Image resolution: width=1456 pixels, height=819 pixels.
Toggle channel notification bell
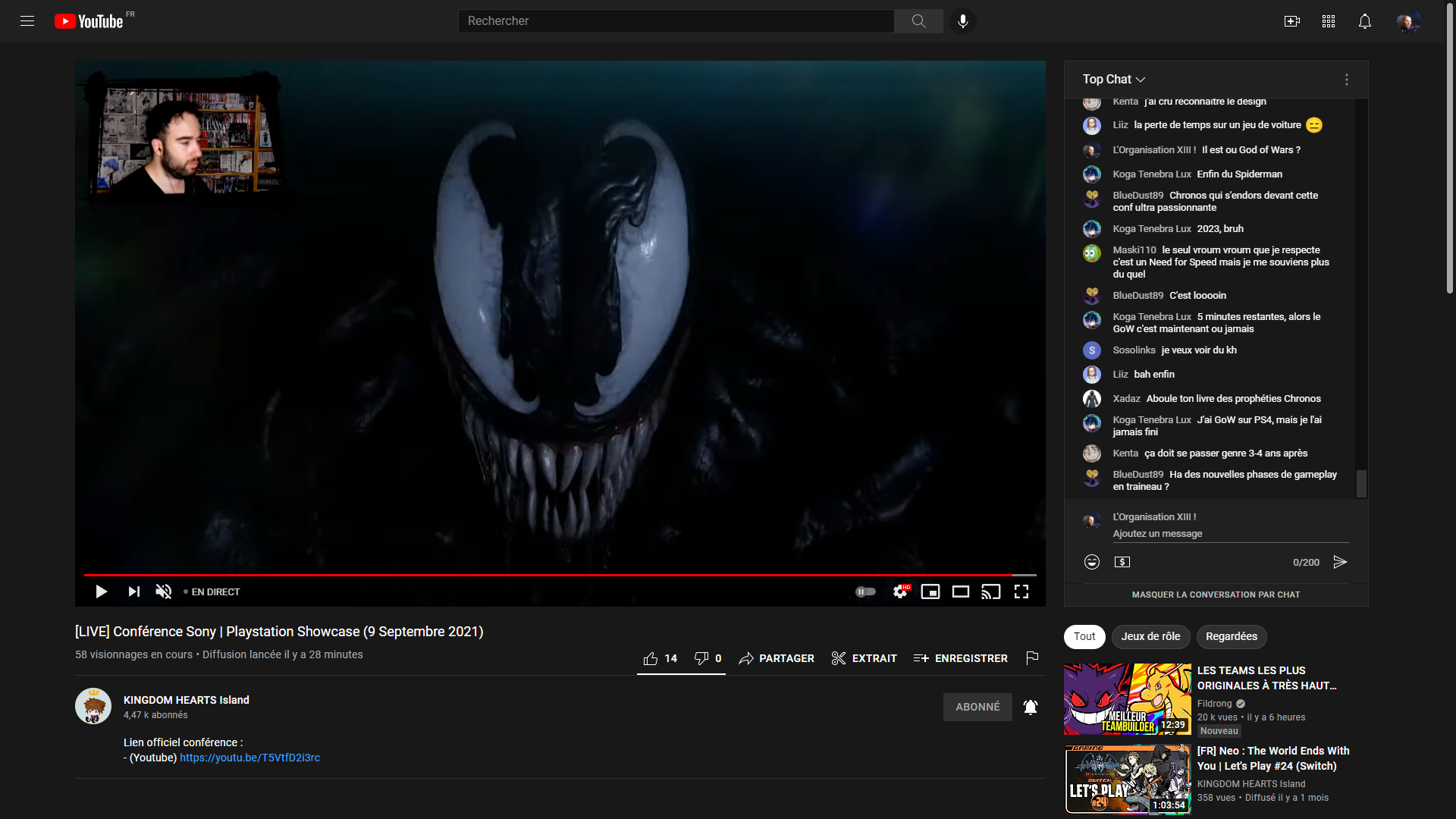click(1031, 707)
